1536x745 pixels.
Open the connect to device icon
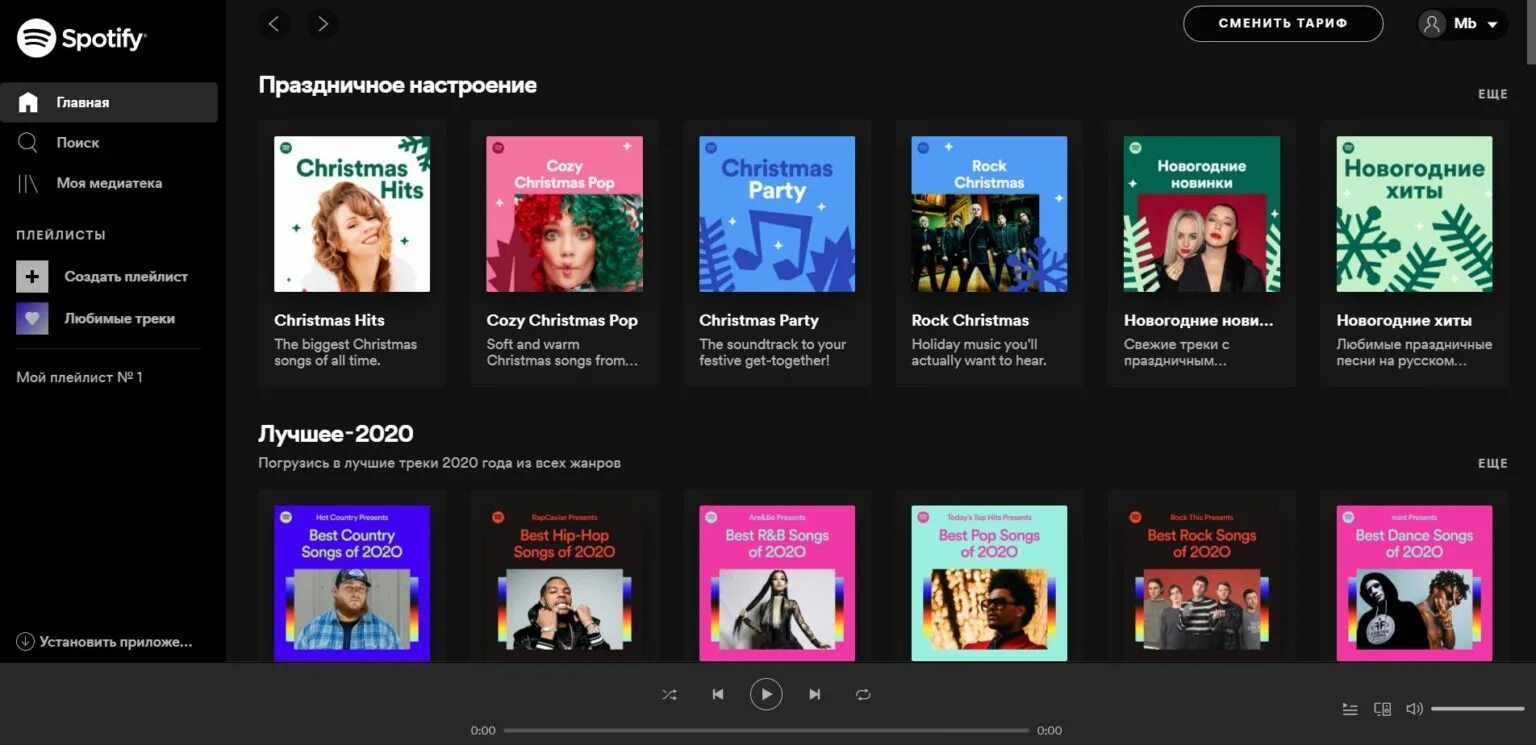tap(1382, 709)
